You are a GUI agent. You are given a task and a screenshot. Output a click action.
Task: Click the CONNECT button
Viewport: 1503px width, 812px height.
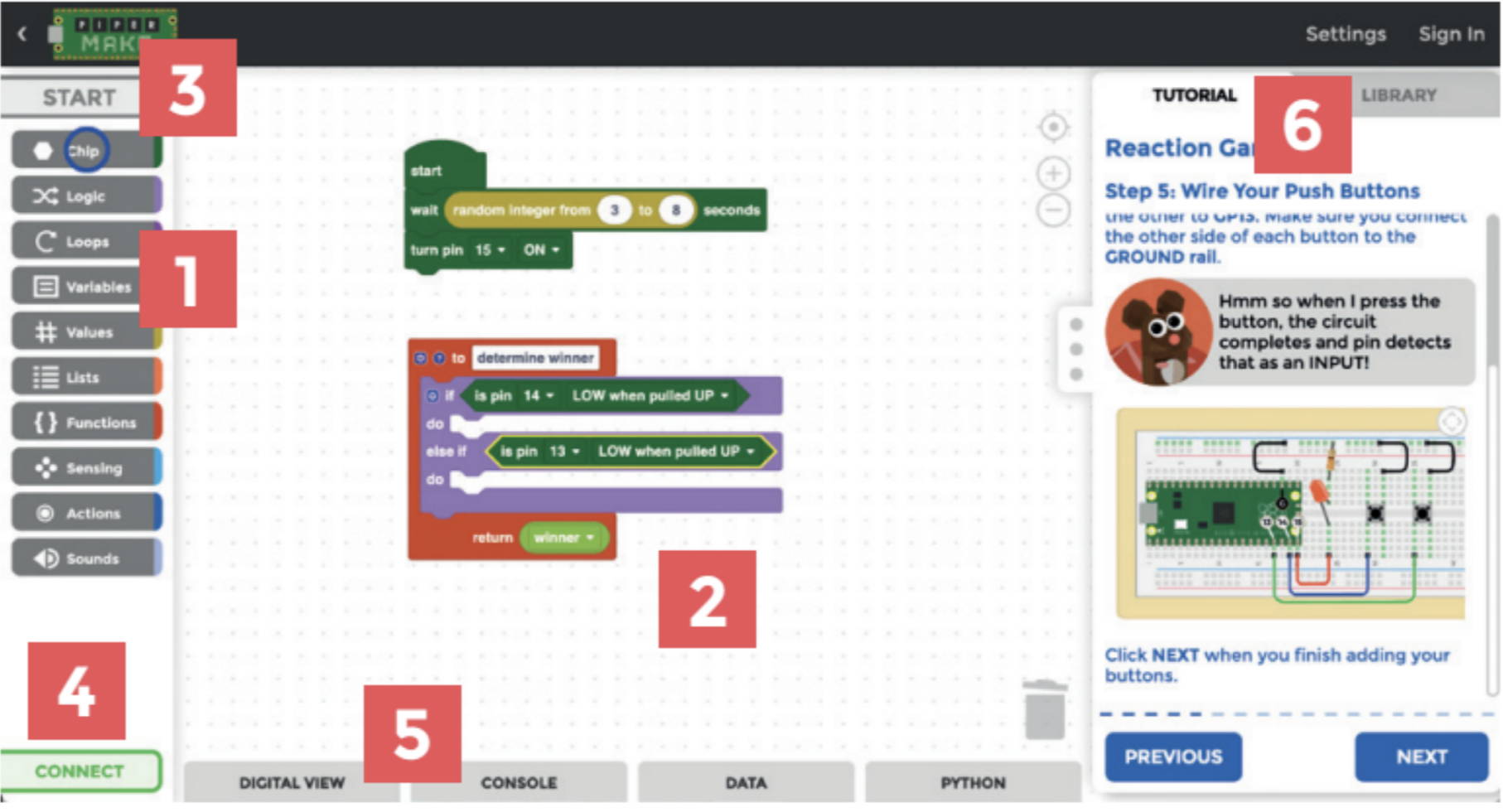coord(80,771)
